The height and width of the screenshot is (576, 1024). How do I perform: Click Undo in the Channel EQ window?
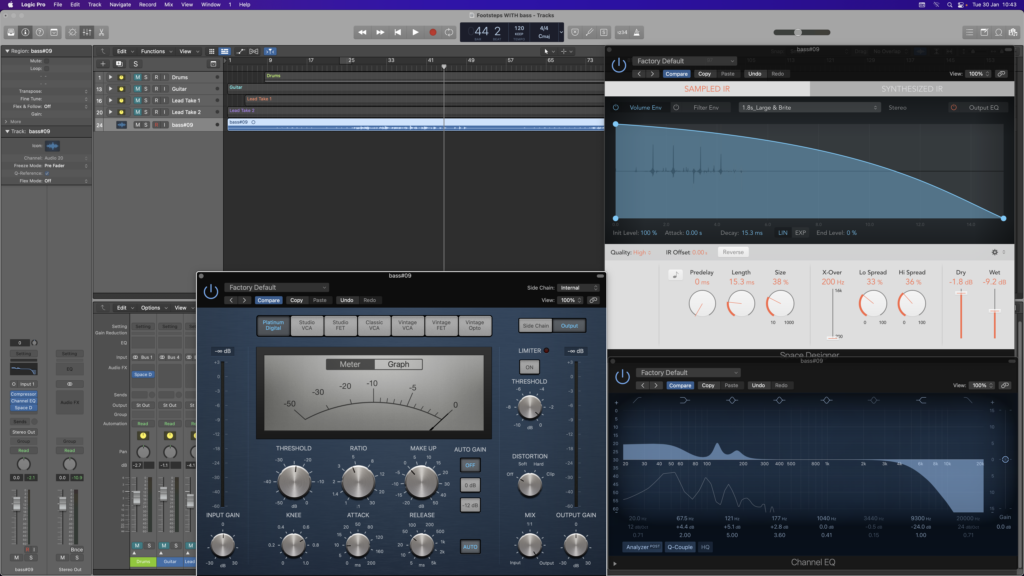(758, 385)
